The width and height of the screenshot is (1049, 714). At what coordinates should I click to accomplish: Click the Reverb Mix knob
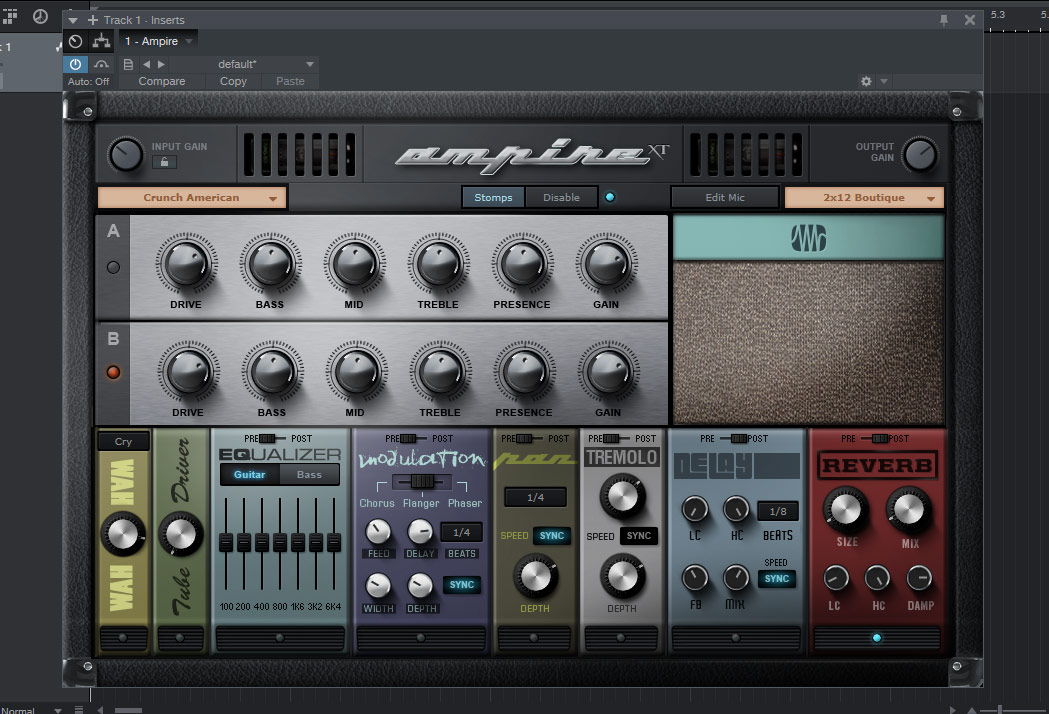tap(909, 511)
